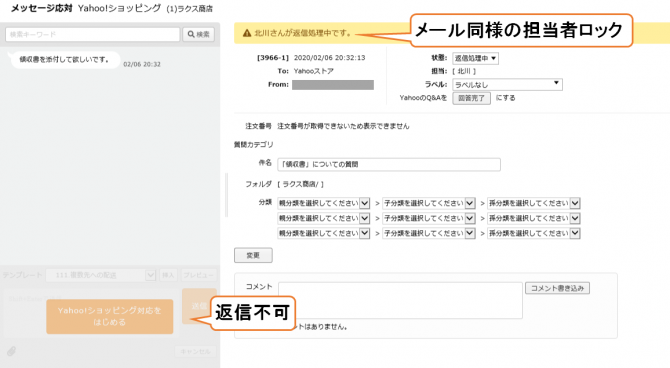Click the 領収書を添付して欲しいです message bubble

click(x=64, y=60)
